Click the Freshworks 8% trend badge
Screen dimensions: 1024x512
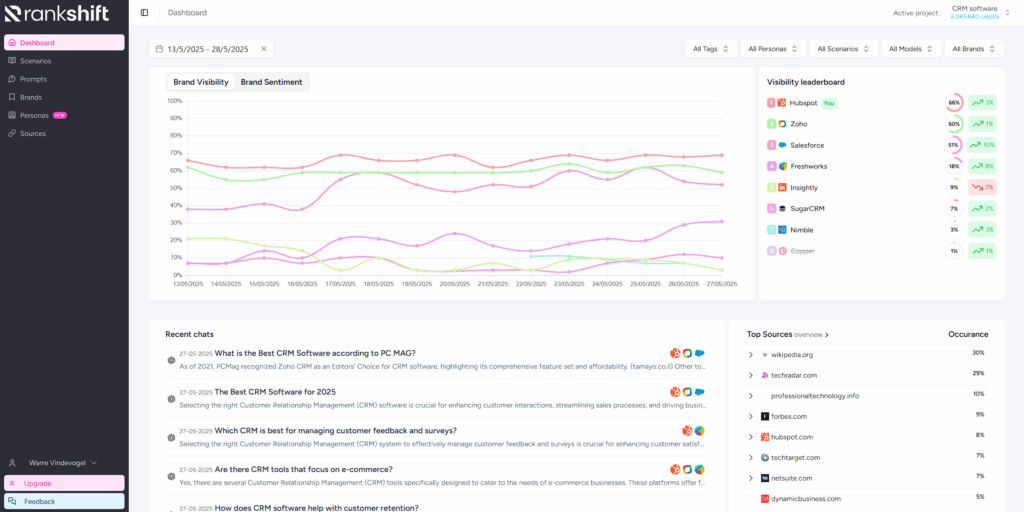click(x=982, y=167)
